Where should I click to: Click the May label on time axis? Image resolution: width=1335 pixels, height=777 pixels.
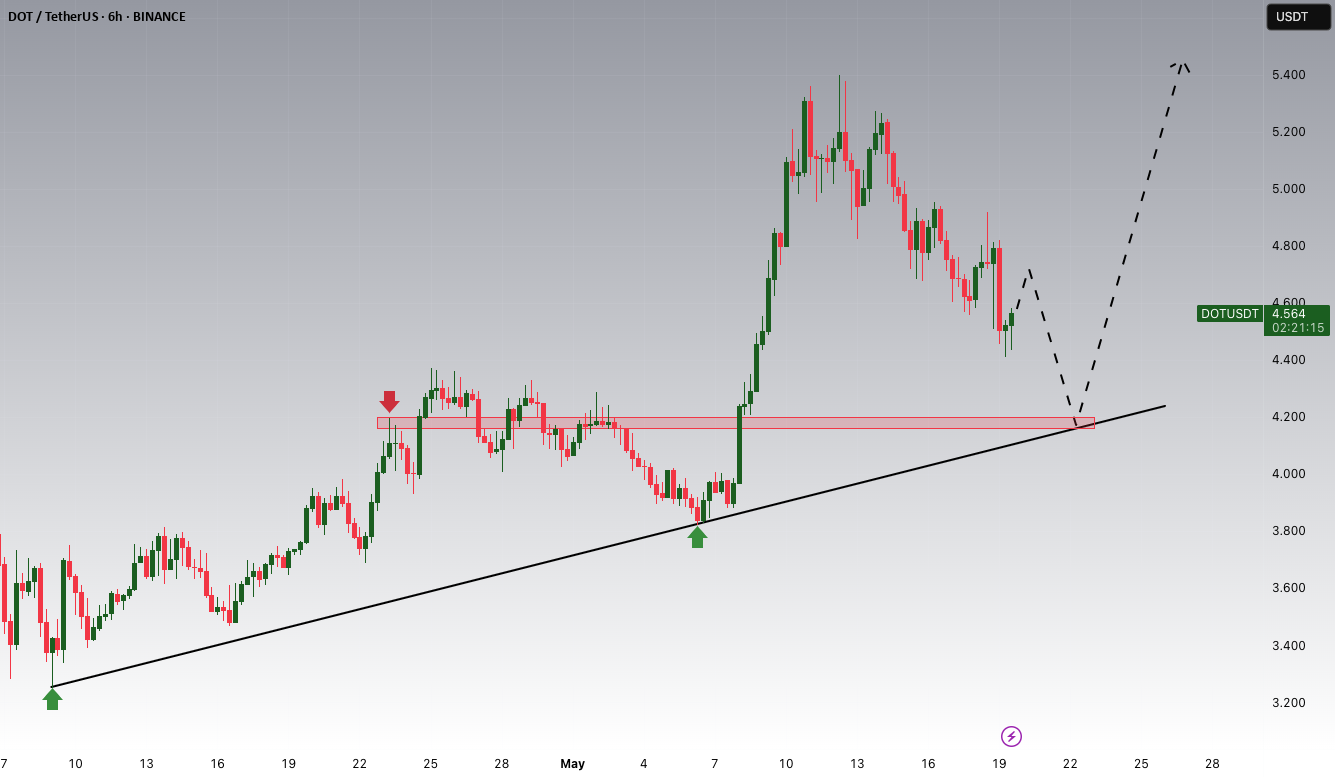tap(572, 764)
